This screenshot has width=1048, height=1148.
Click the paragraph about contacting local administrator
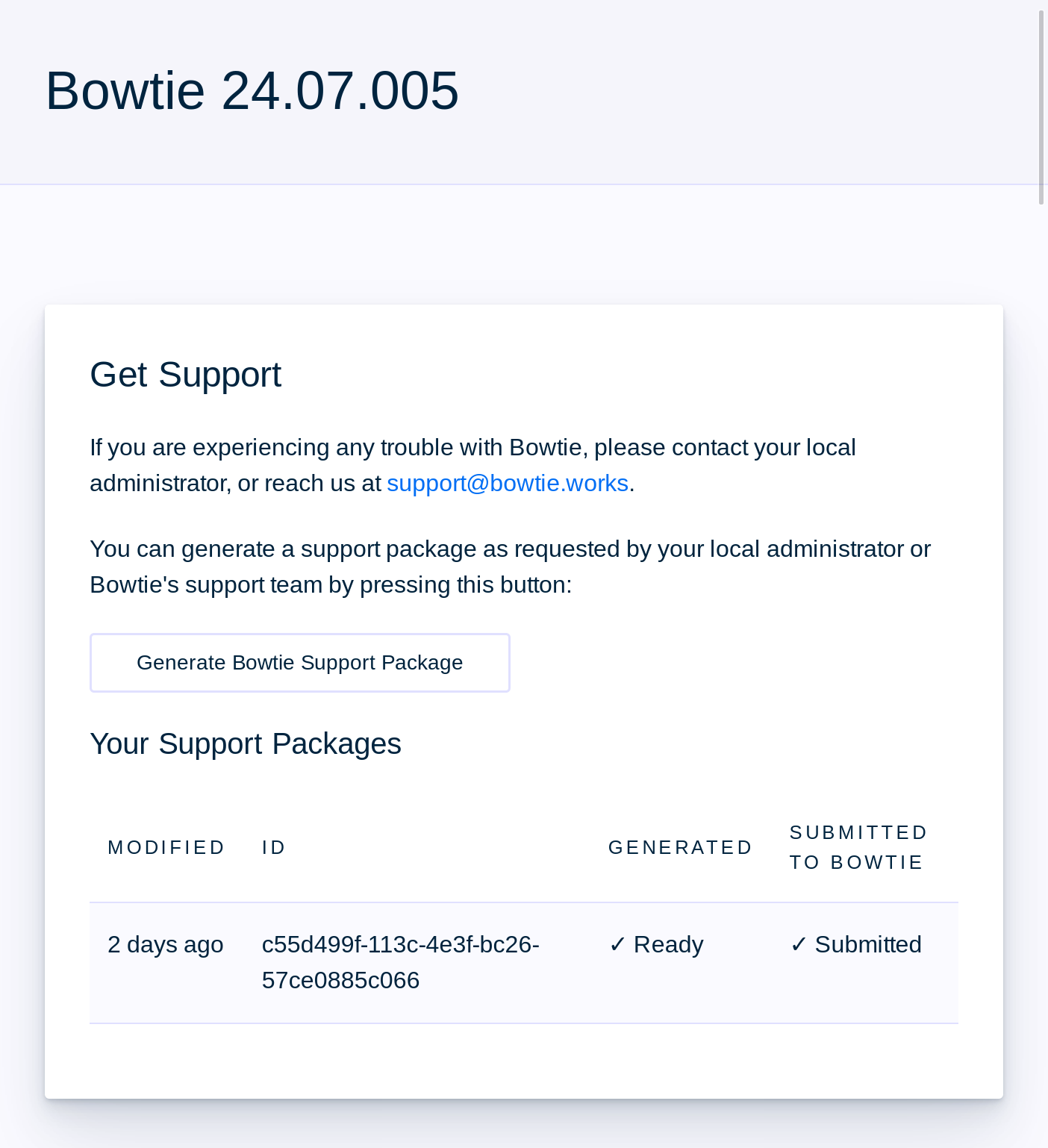(472, 466)
